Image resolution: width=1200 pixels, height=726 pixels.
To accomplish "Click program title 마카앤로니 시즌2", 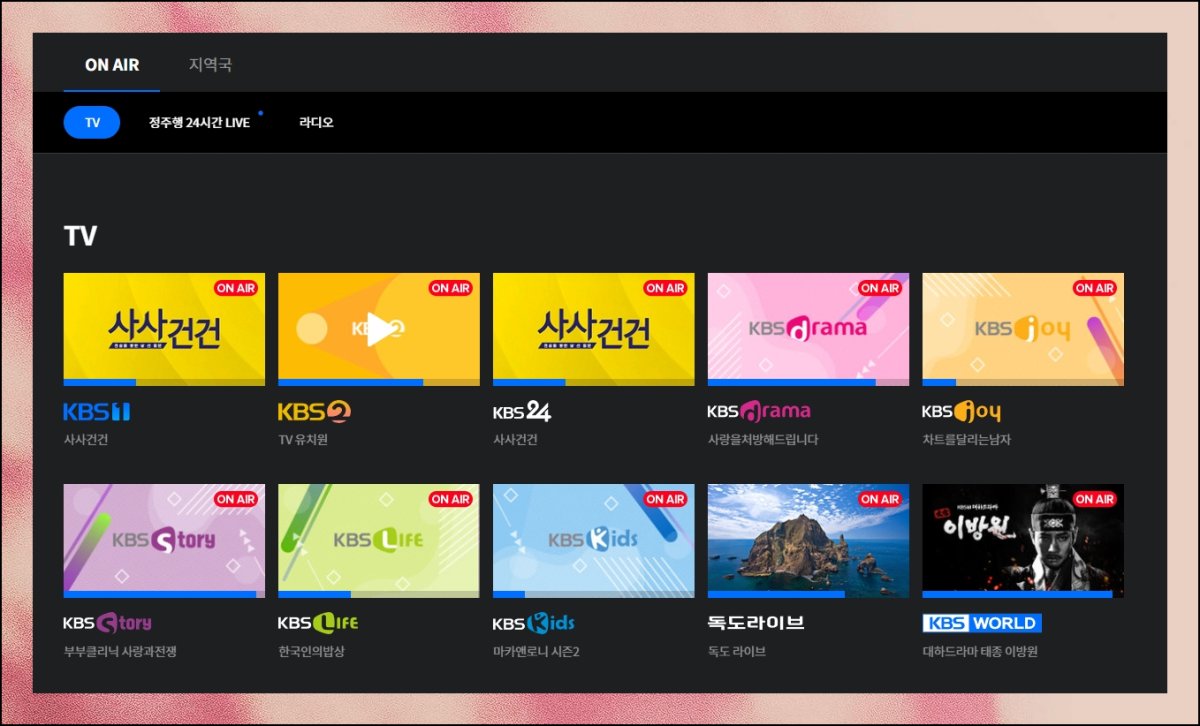I will point(537,651).
